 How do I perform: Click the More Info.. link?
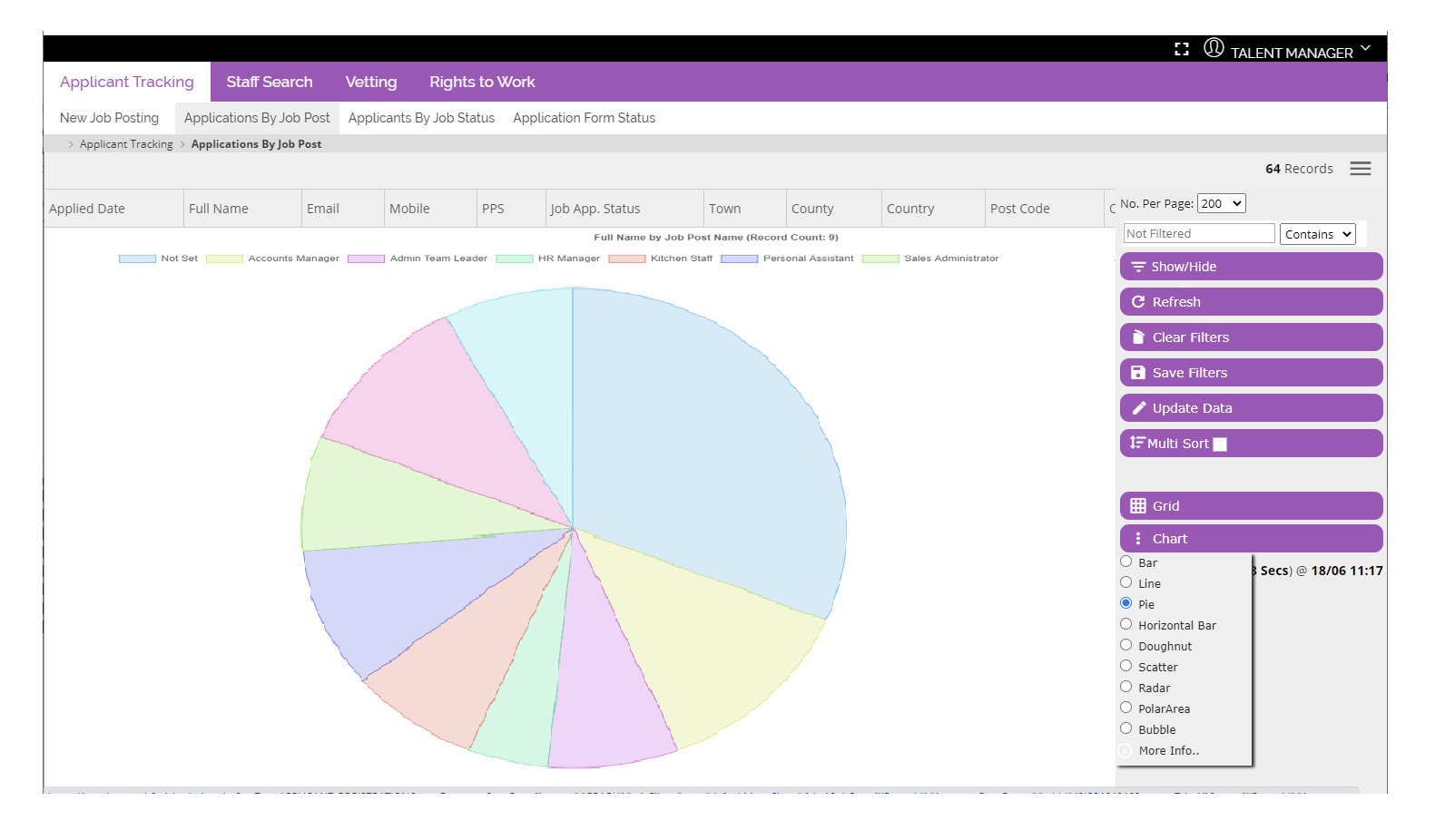[1169, 751]
